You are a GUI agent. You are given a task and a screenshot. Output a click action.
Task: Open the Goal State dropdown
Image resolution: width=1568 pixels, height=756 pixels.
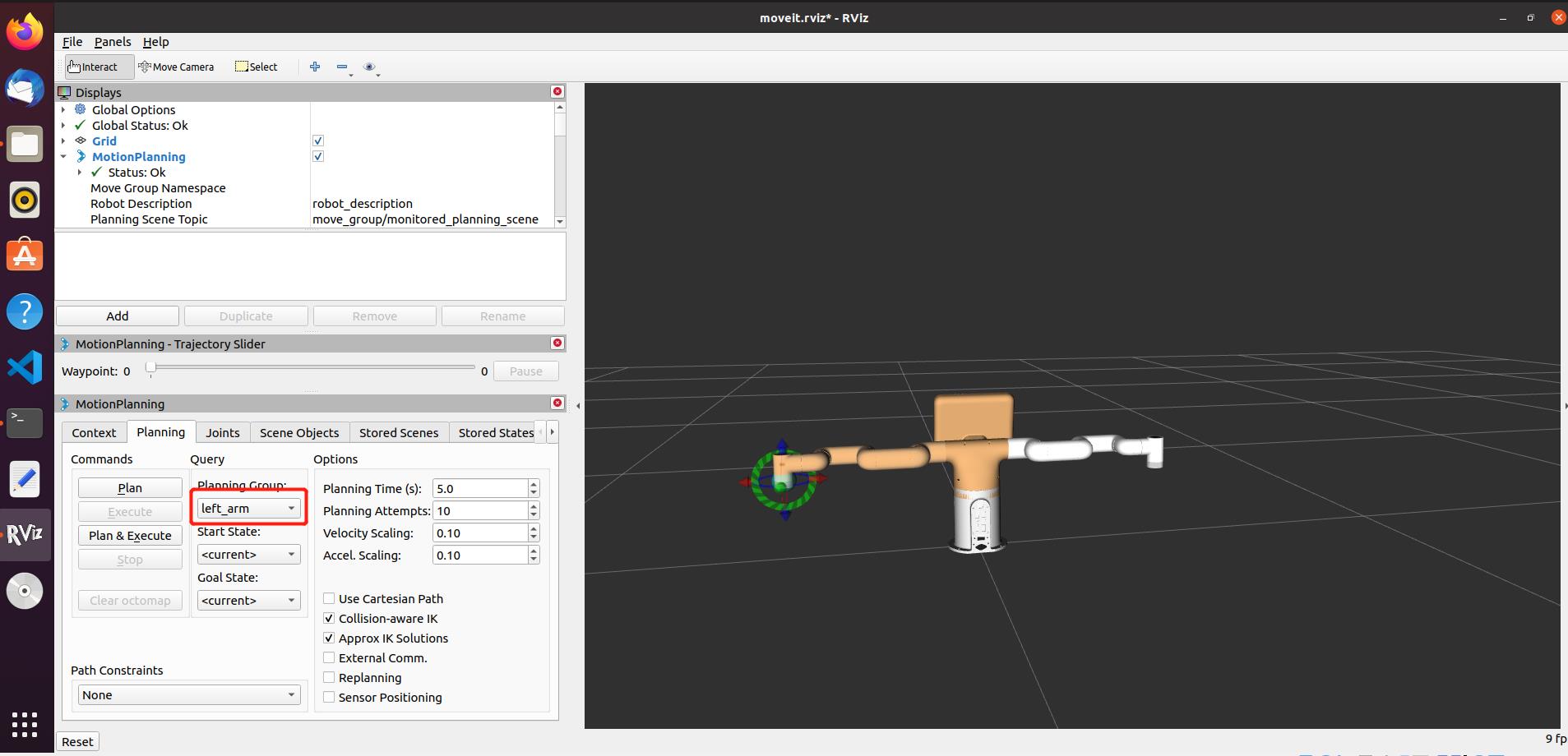[248, 601]
